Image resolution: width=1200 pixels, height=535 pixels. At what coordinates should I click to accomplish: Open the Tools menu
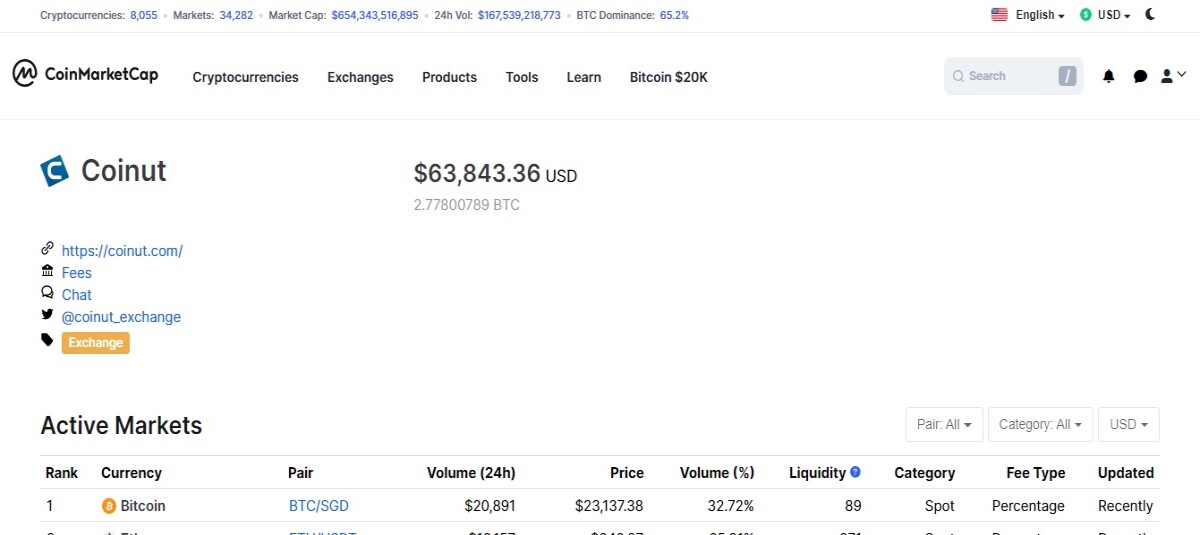[522, 77]
